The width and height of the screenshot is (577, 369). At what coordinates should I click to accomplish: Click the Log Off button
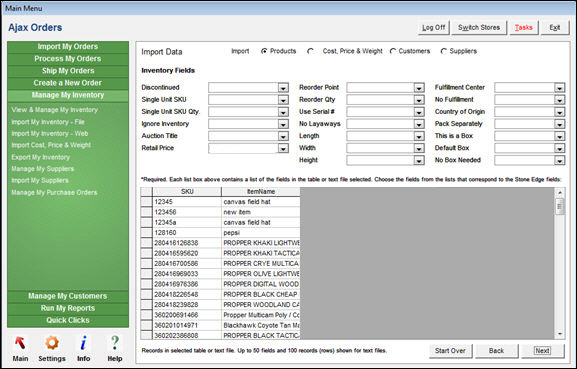coord(433,28)
